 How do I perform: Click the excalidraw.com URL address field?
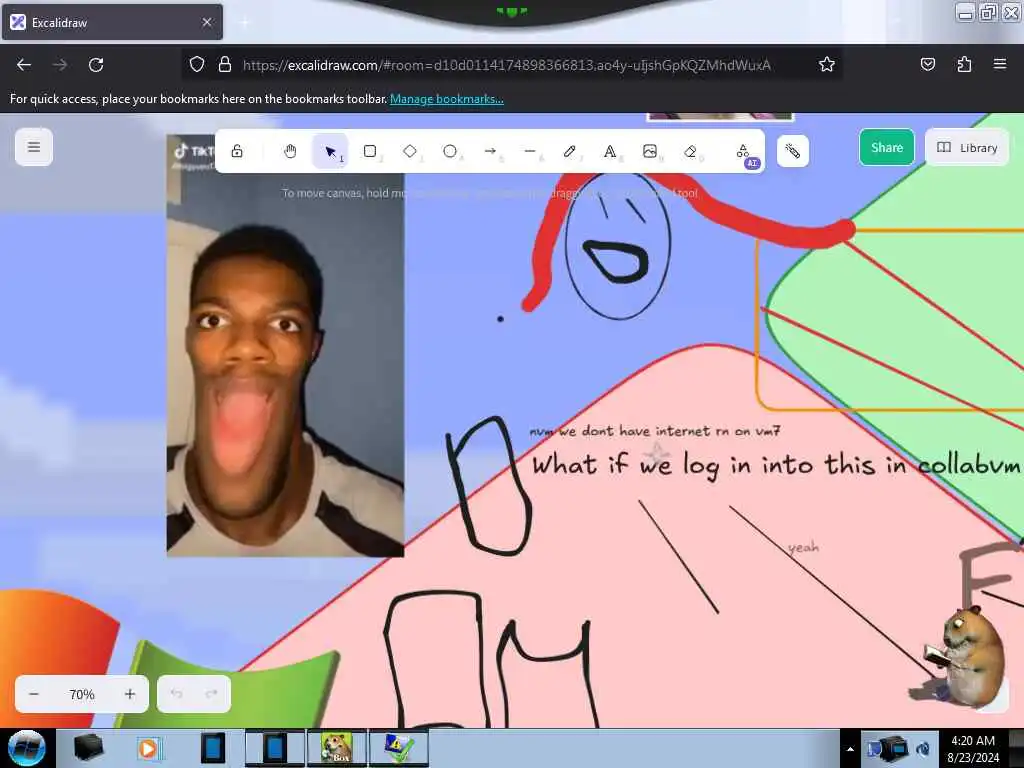pos(506,65)
